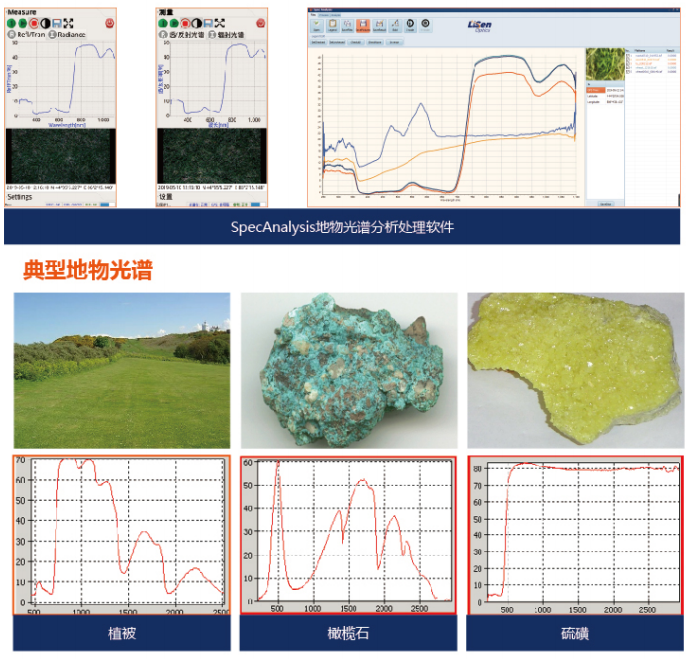
Task: Click 典型地物光谱 orange heading
Action: point(88,270)
